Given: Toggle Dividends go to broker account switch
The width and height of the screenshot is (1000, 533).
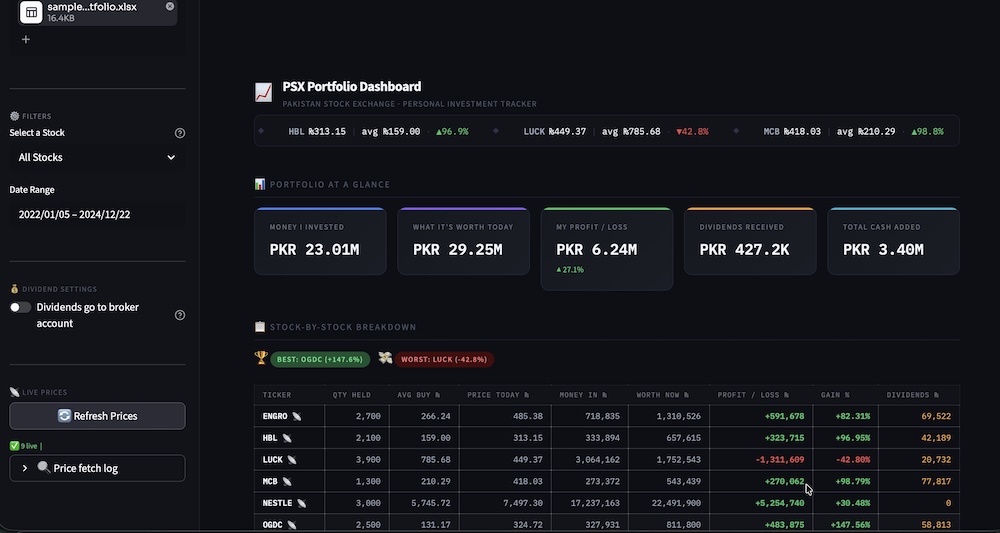Looking at the screenshot, I should 21,308.
